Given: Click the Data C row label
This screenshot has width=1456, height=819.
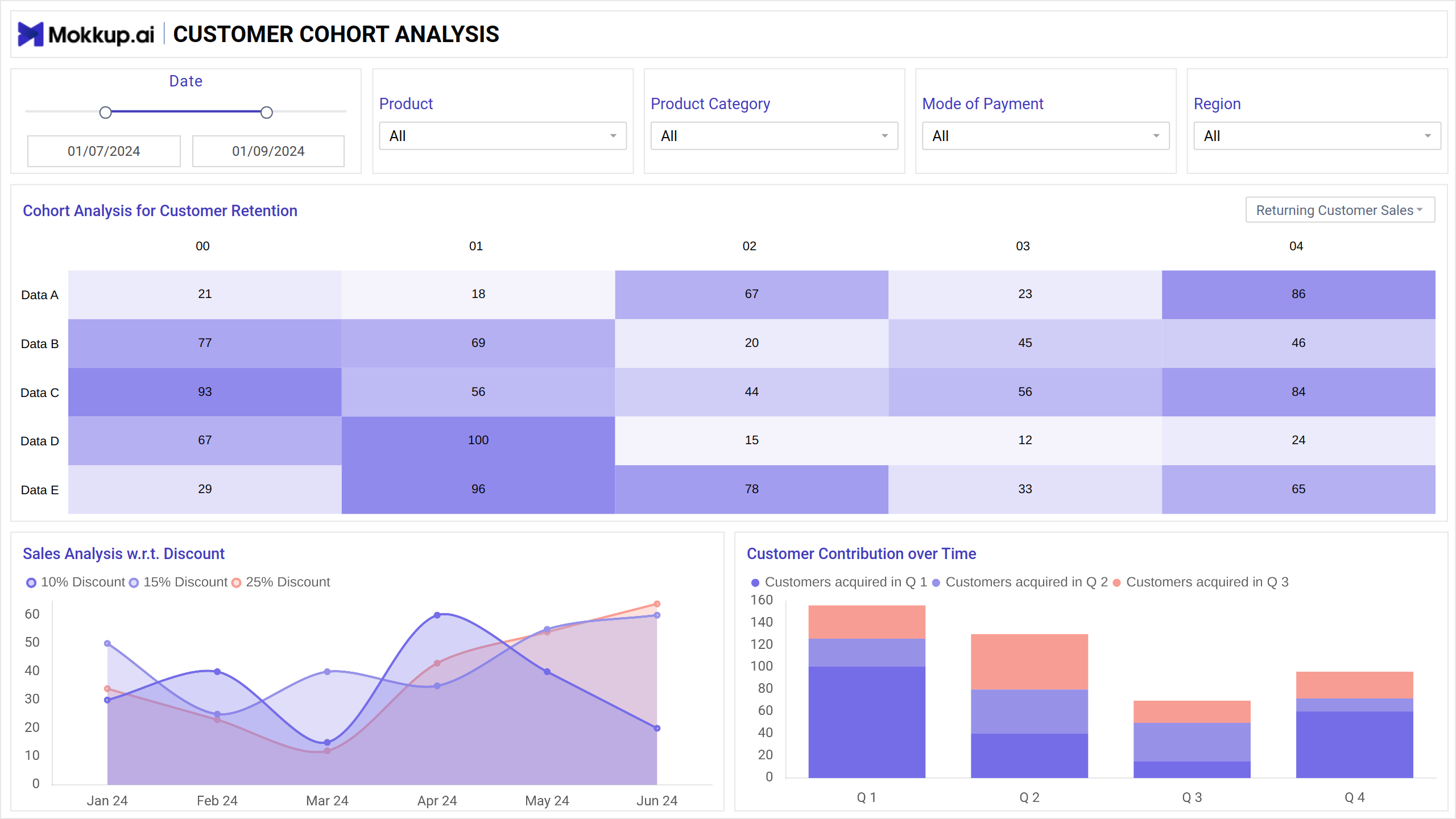Looking at the screenshot, I should [40, 392].
